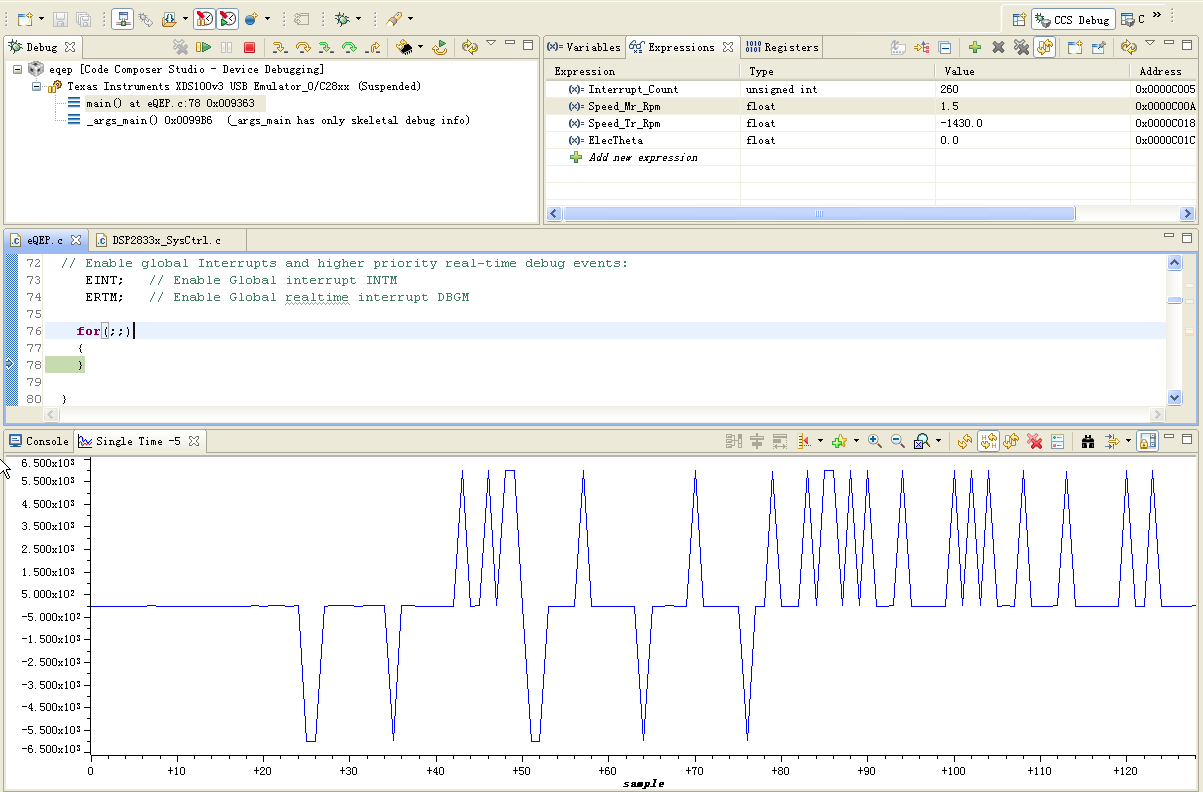Open the debug bug icon dropdown arrow
The image size is (1203, 792).
[x=358, y=19]
